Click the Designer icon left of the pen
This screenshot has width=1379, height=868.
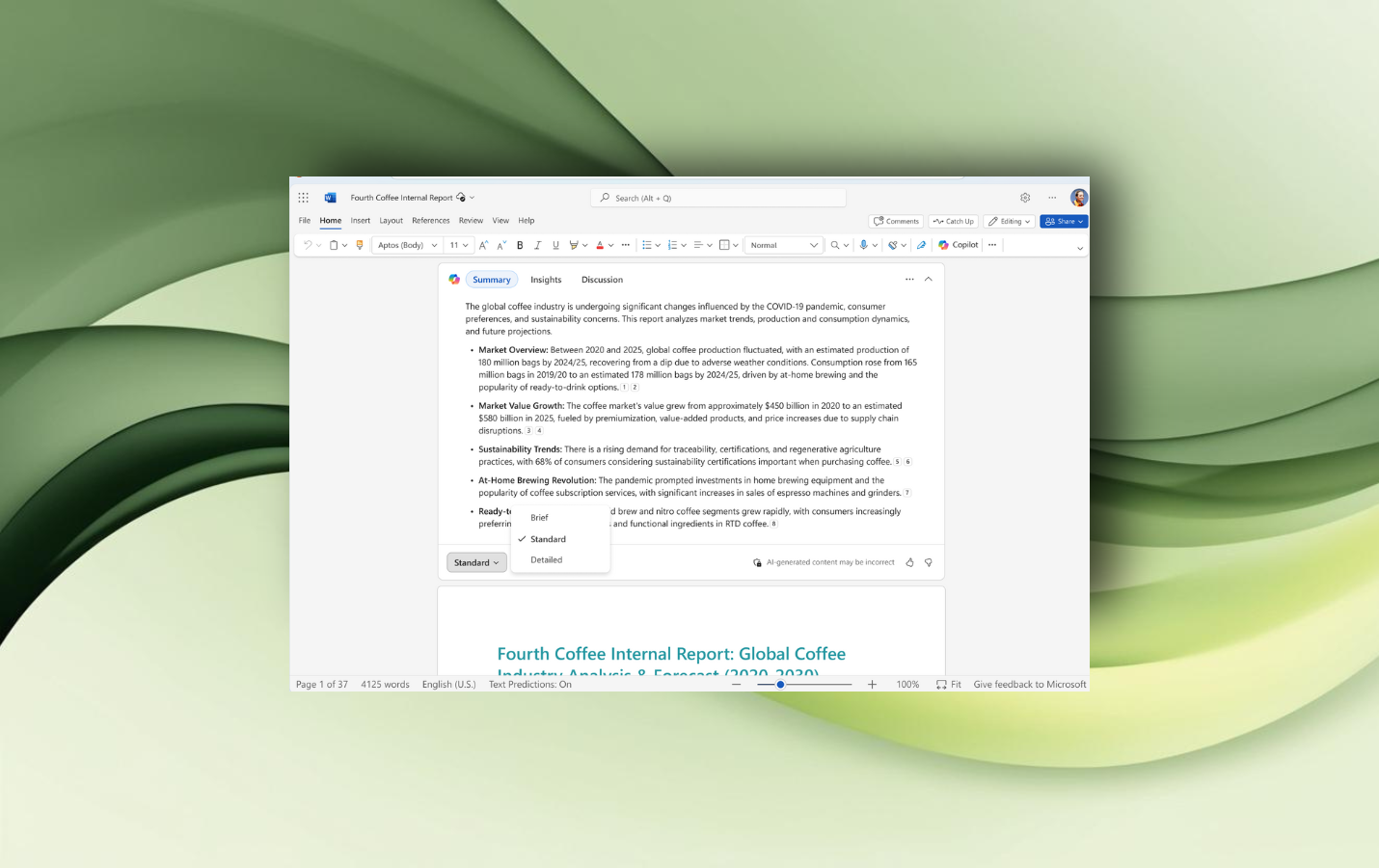893,245
